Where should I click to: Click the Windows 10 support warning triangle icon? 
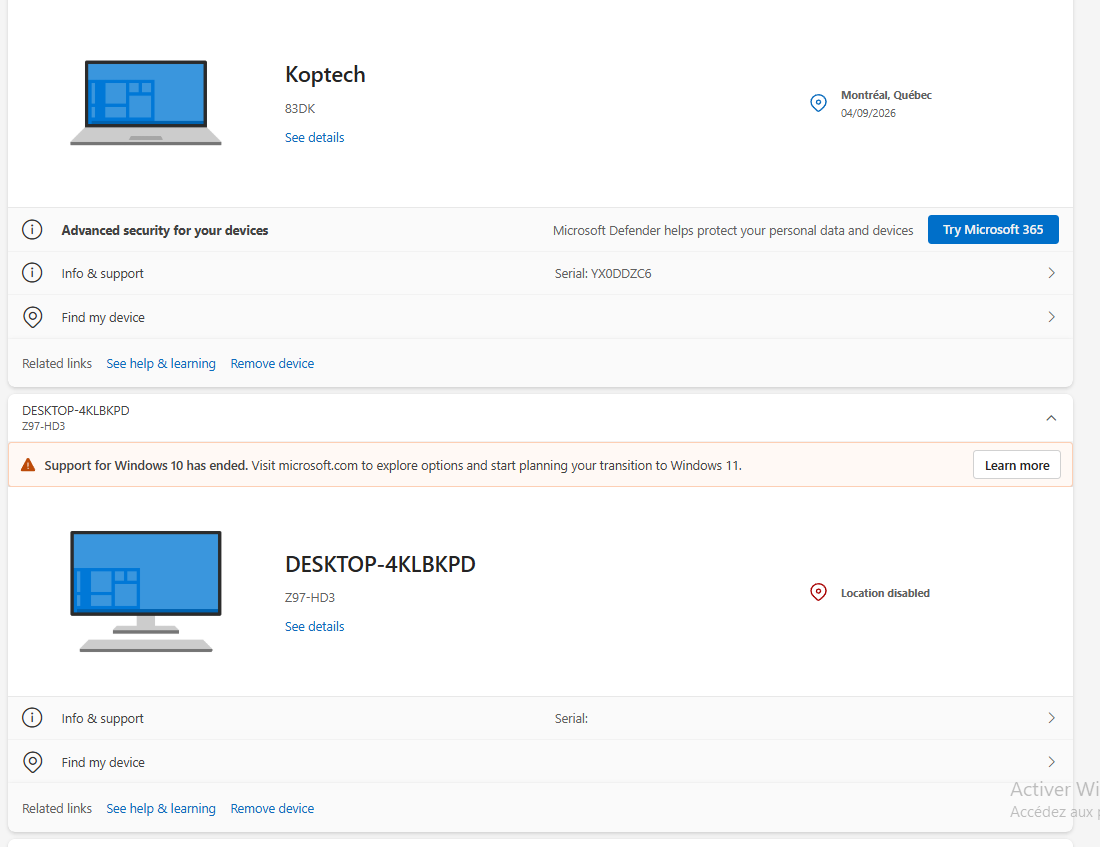coord(28,465)
